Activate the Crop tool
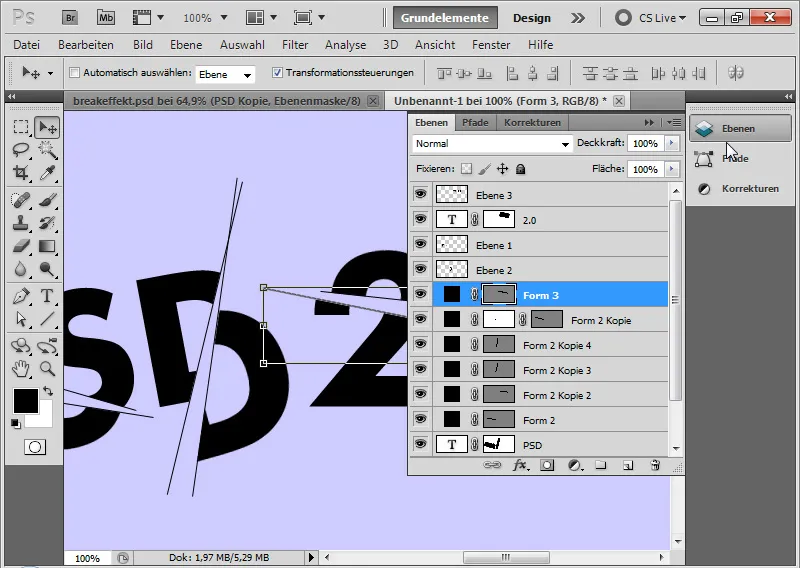The width and height of the screenshot is (800, 568). tap(21, 173)
